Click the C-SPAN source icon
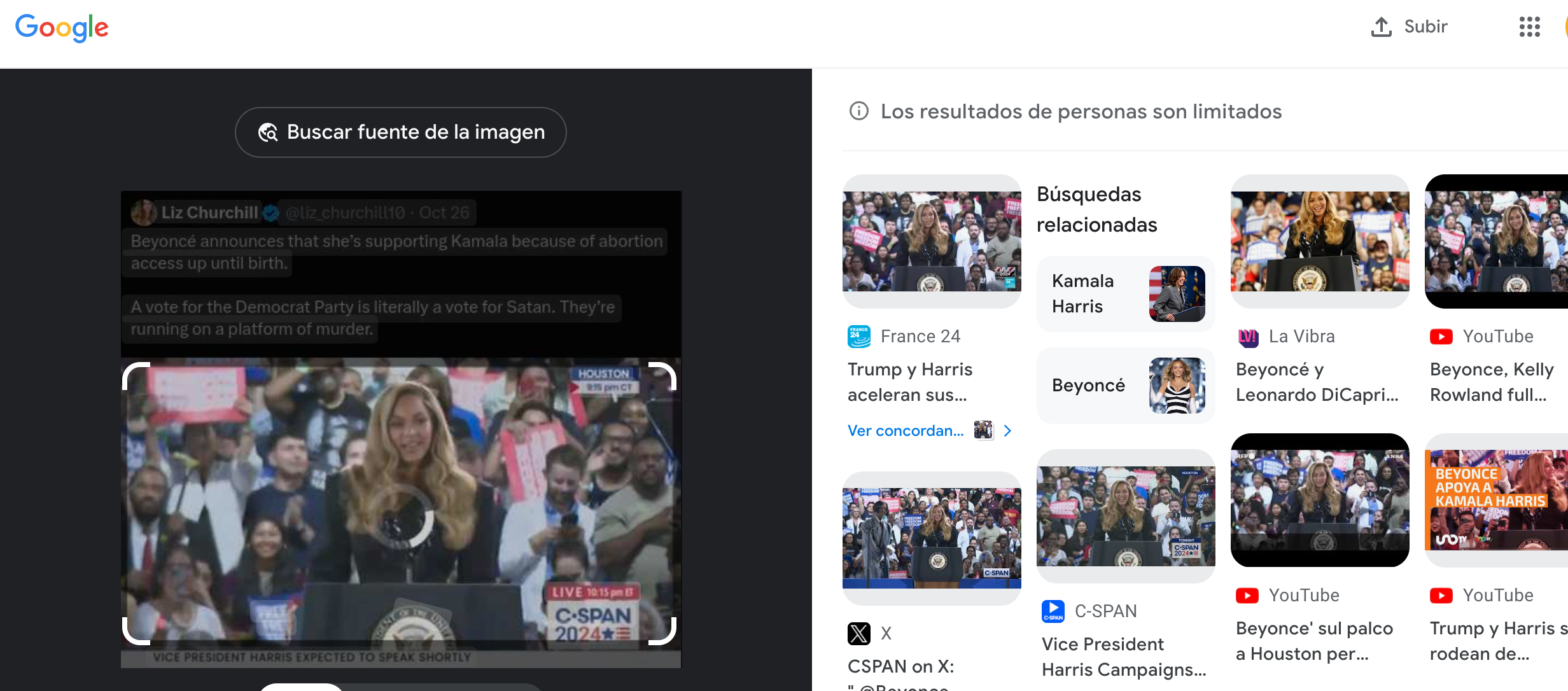Image resolution: width=1568 pixels, height=691 pixels. (x=1053, y=611)
